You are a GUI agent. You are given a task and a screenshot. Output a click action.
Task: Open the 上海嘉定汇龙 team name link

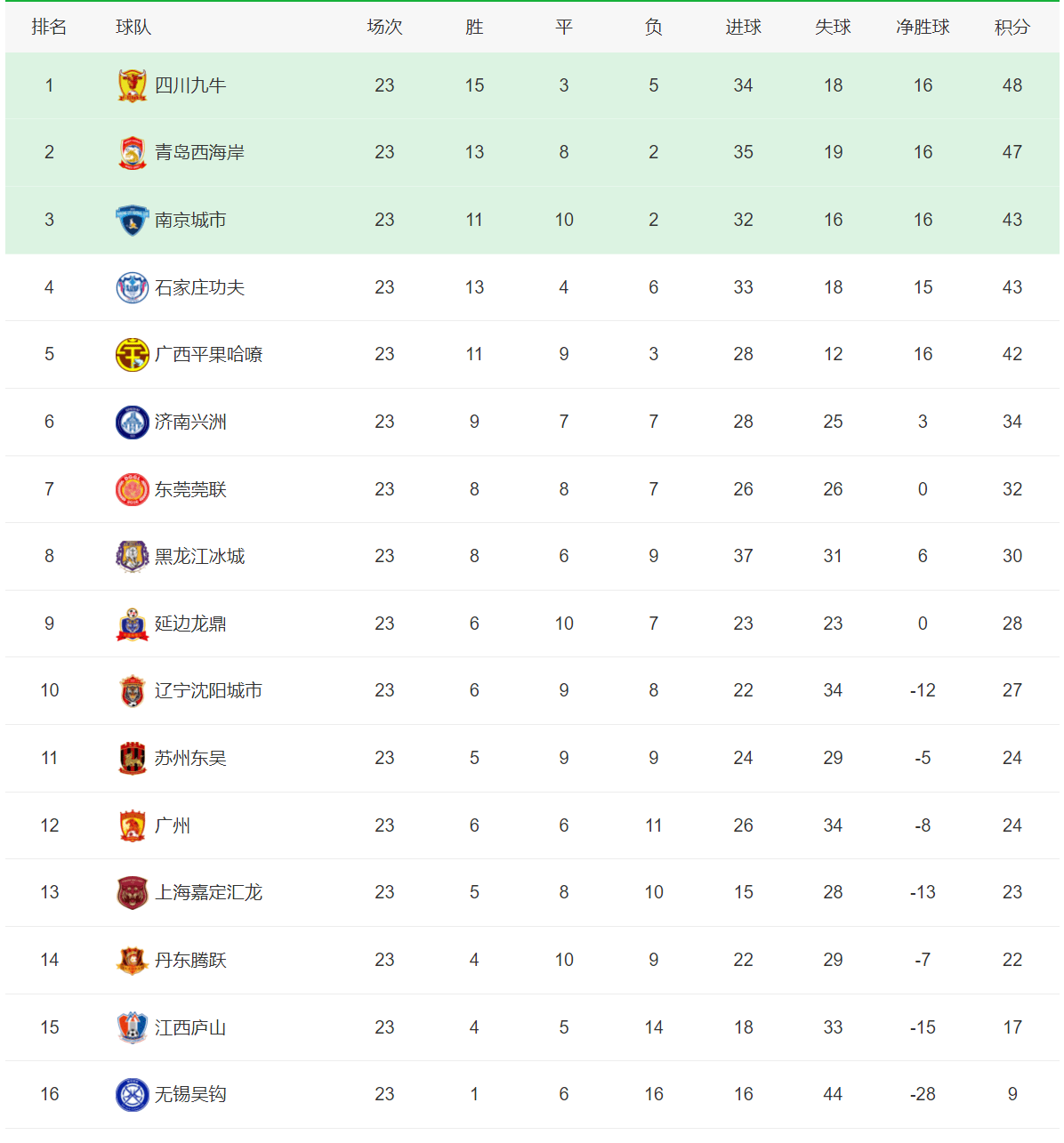coord(209,892)
